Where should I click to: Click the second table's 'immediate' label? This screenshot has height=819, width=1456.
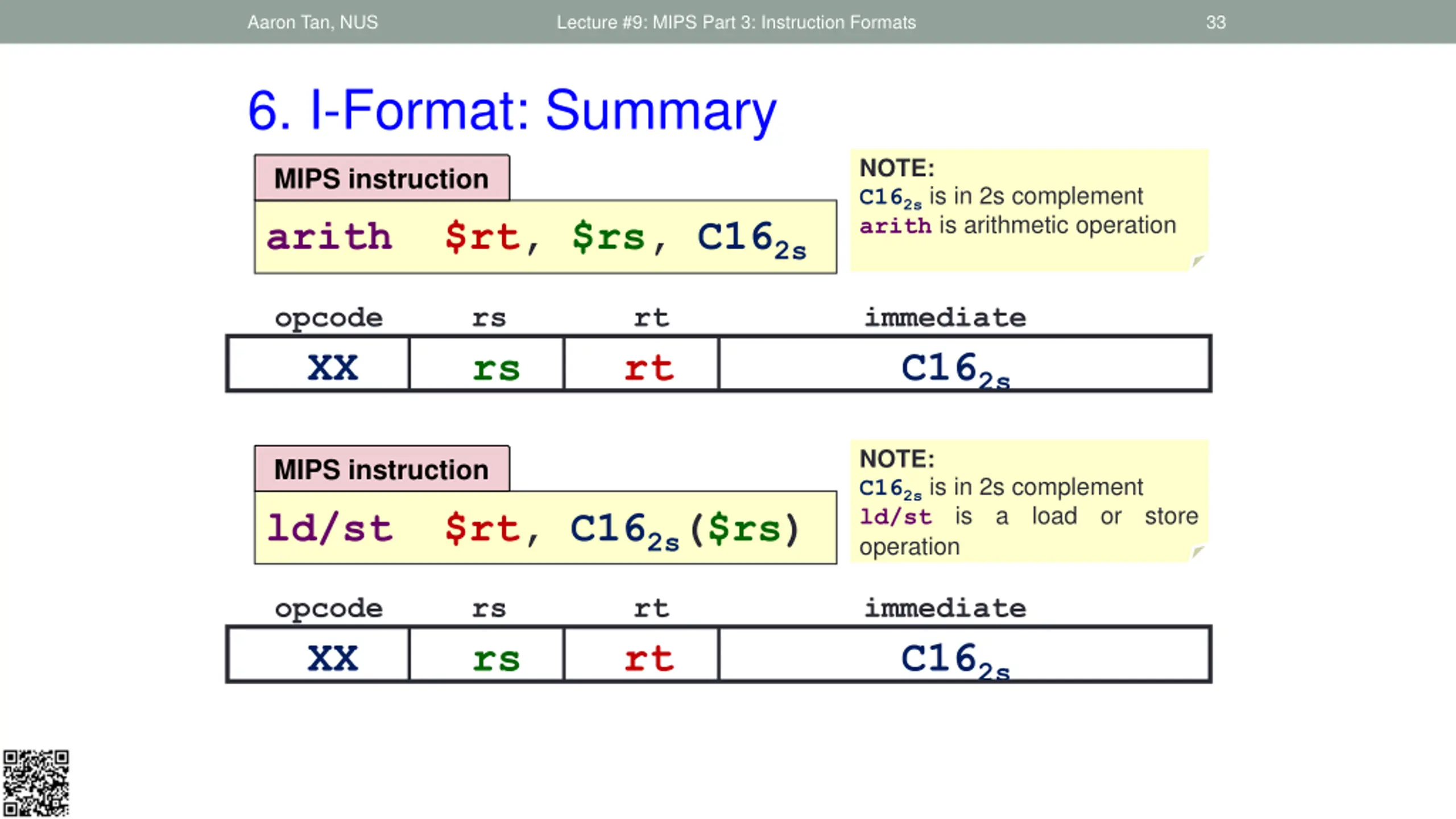tap(945, 608)
